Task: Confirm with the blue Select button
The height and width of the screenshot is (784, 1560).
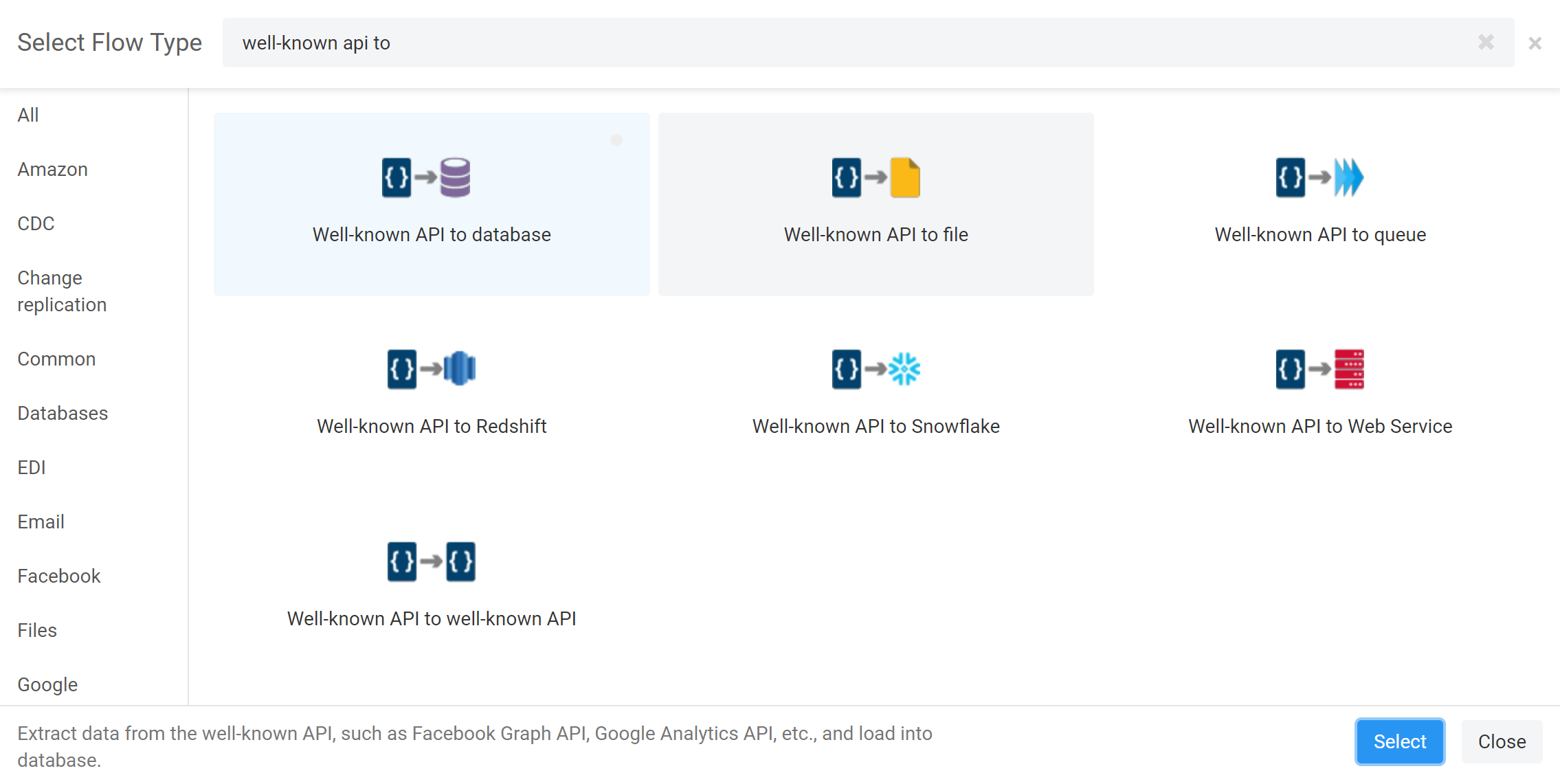Action: tap(1400, 741)
